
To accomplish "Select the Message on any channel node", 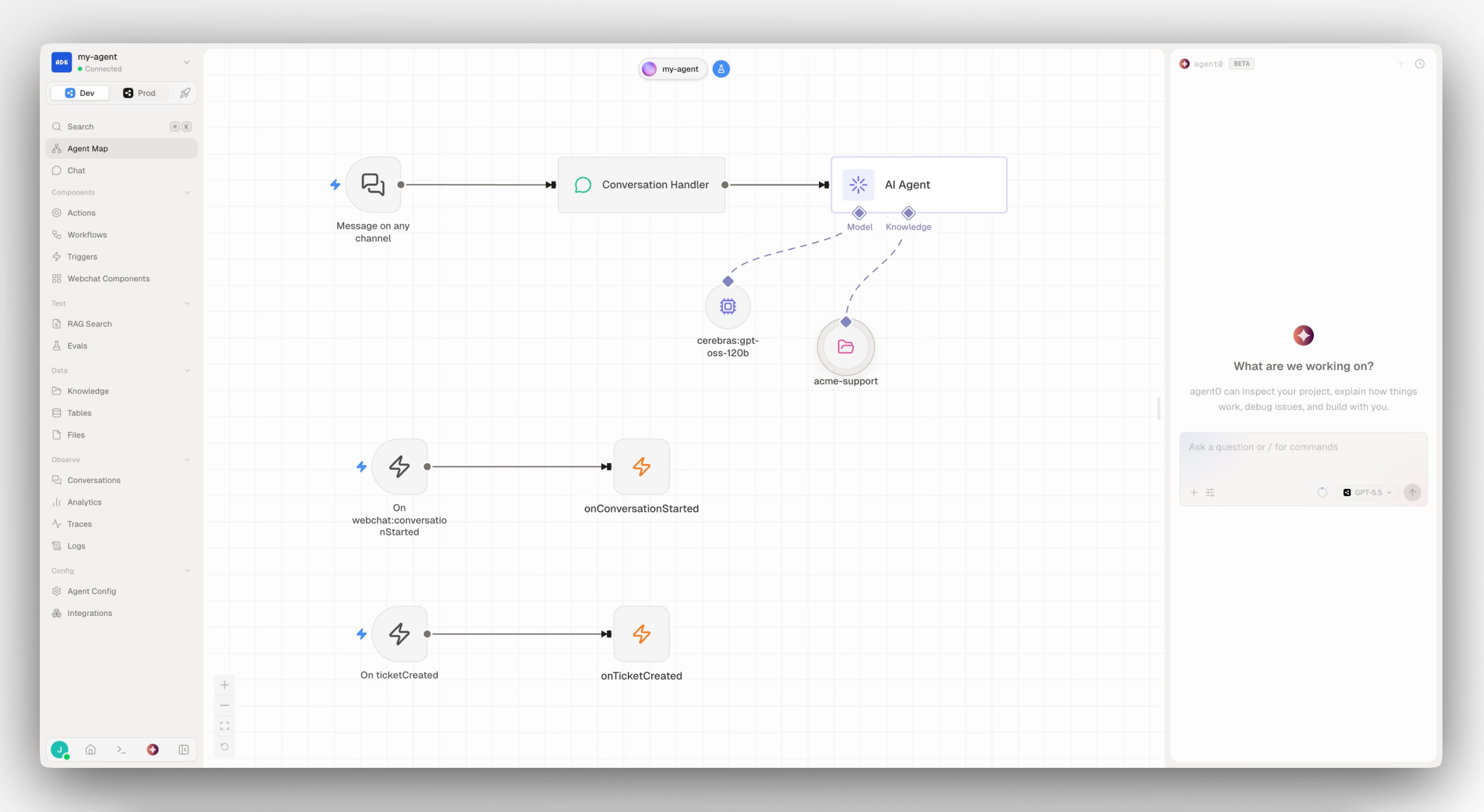I will pos(373,185).
